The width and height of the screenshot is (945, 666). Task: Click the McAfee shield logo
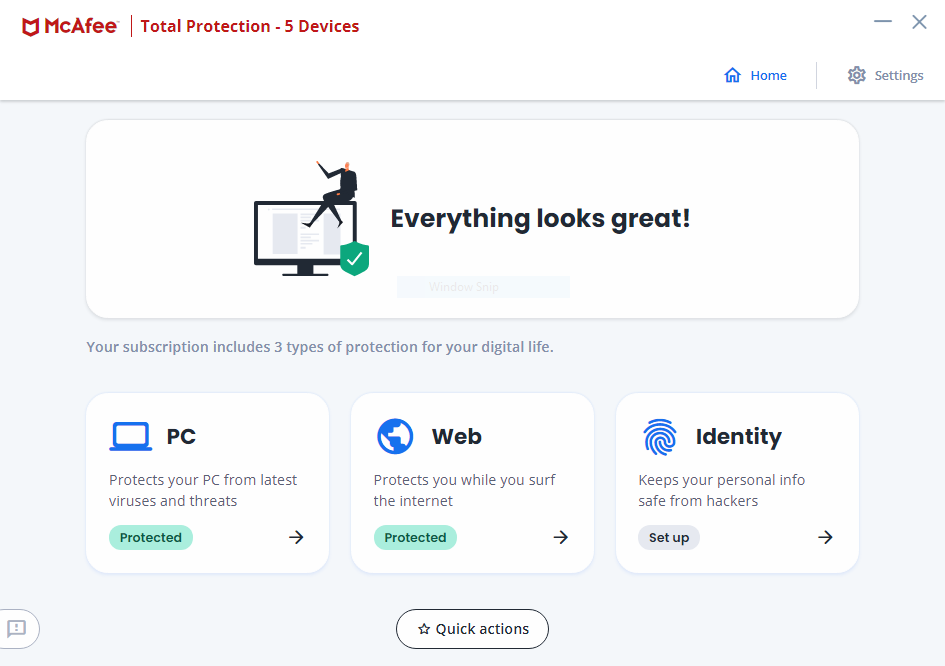31,26
